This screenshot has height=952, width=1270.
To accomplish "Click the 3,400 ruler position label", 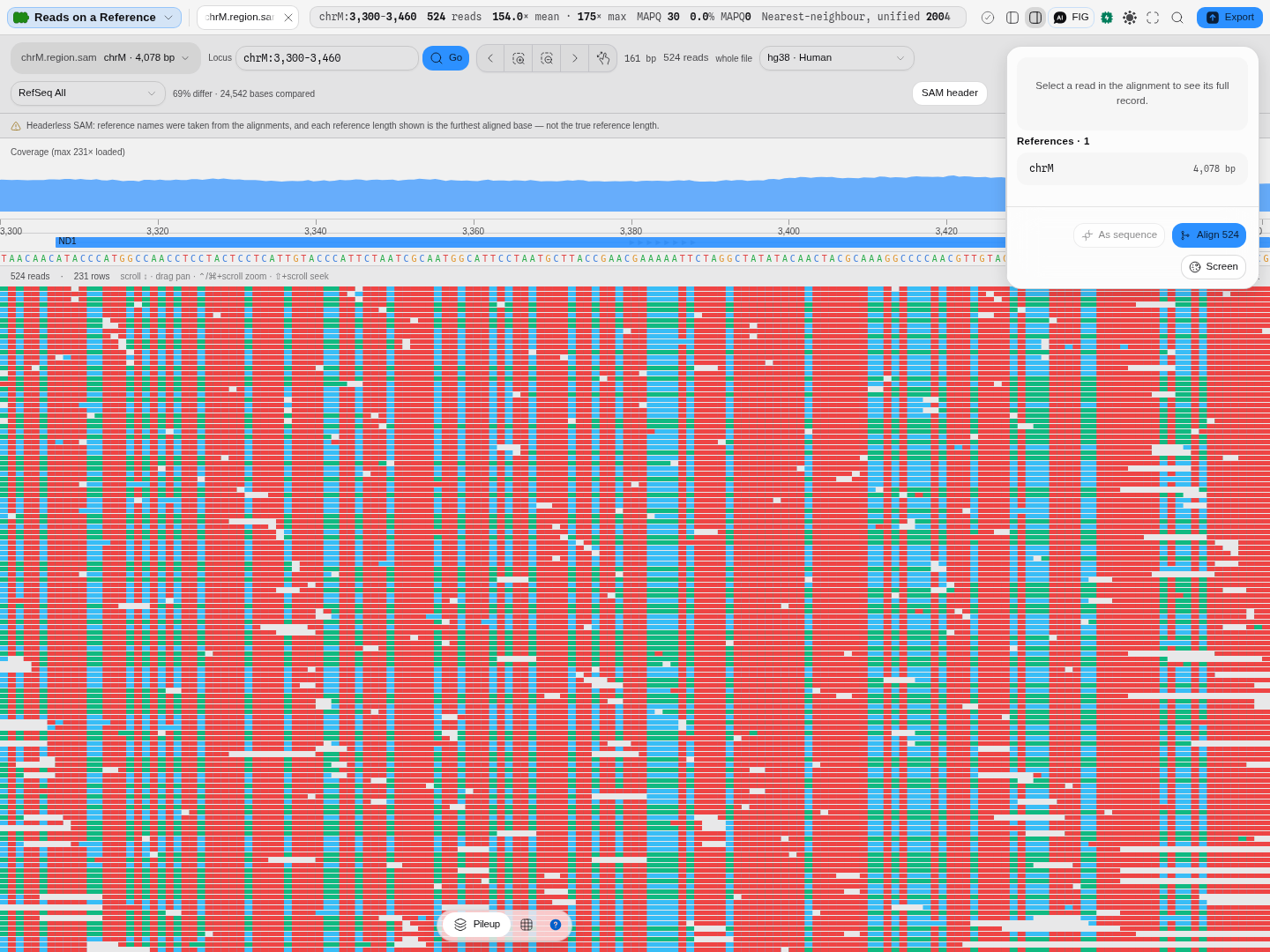I will coord(788,231).
